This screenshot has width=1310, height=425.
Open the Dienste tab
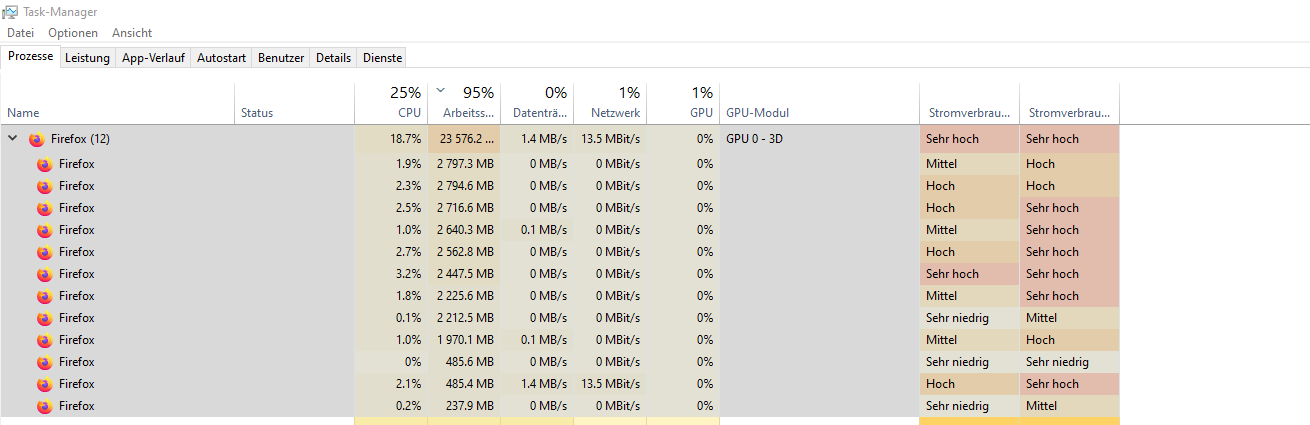click(x=382, y=58)
